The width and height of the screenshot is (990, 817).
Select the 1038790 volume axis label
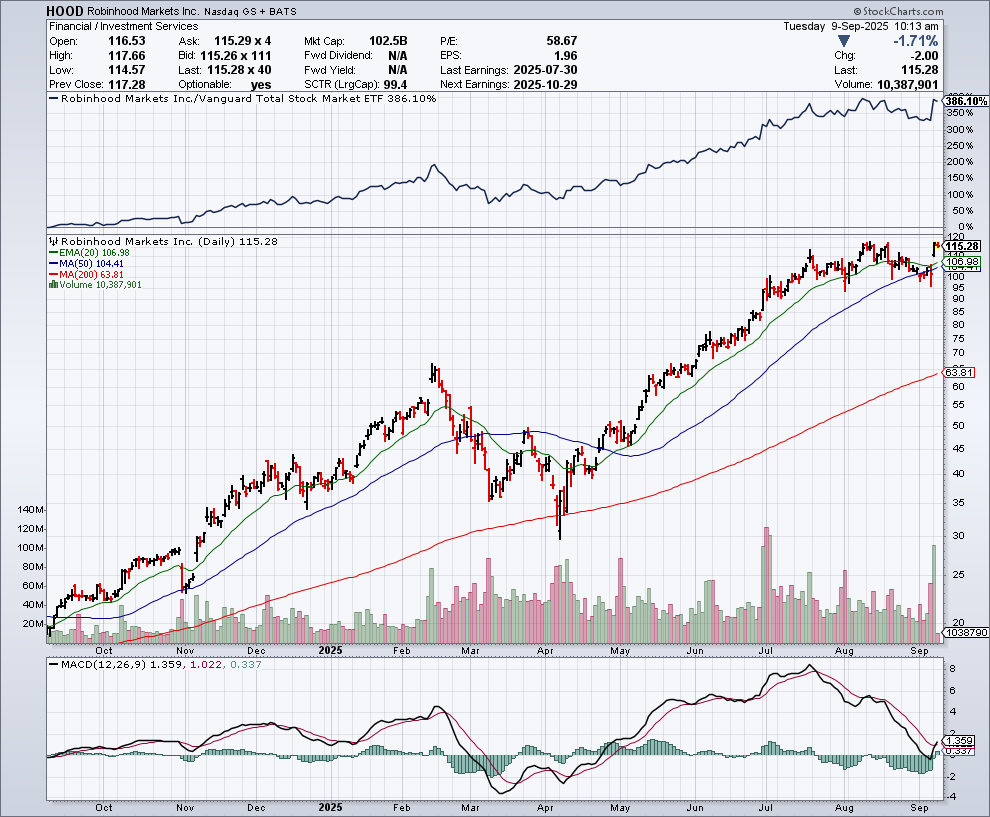(965, 632)
